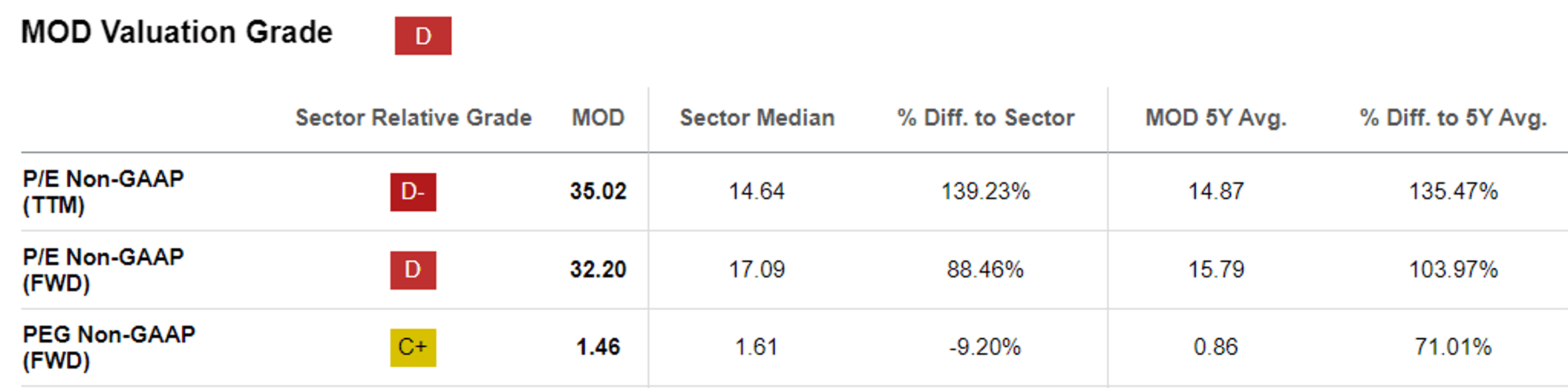Screen dimensions: 1568x388
Task: Click the -9.20% sector difference value
Action: 985,347
